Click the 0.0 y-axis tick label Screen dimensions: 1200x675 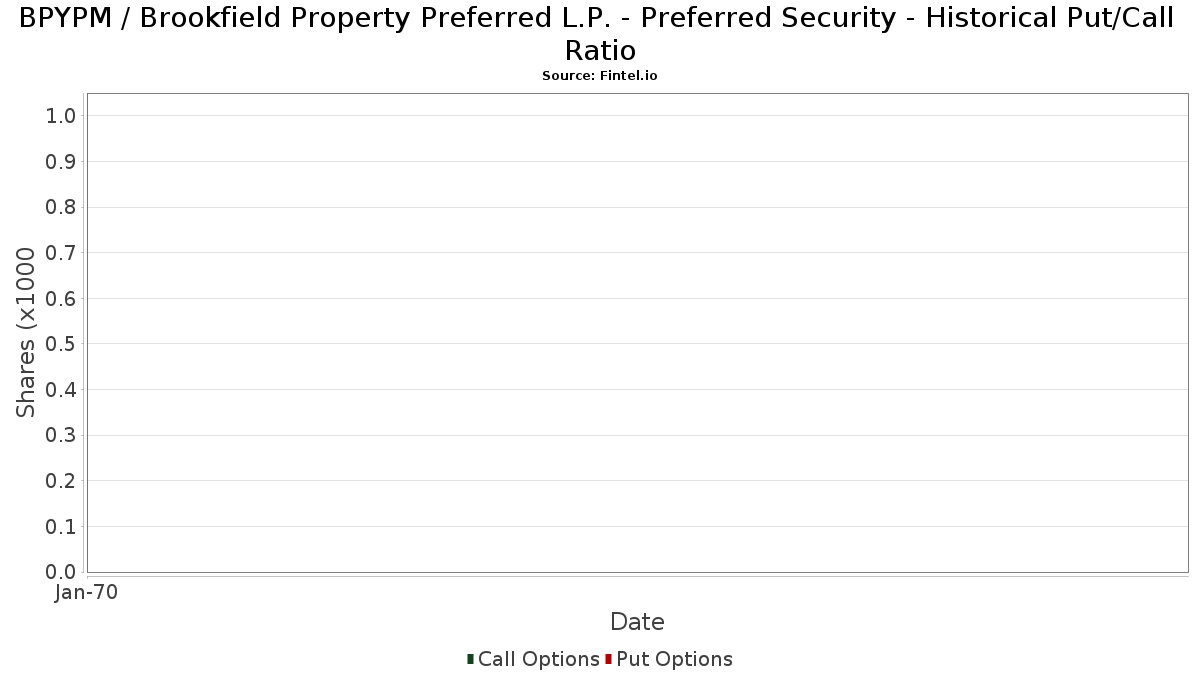61,572
